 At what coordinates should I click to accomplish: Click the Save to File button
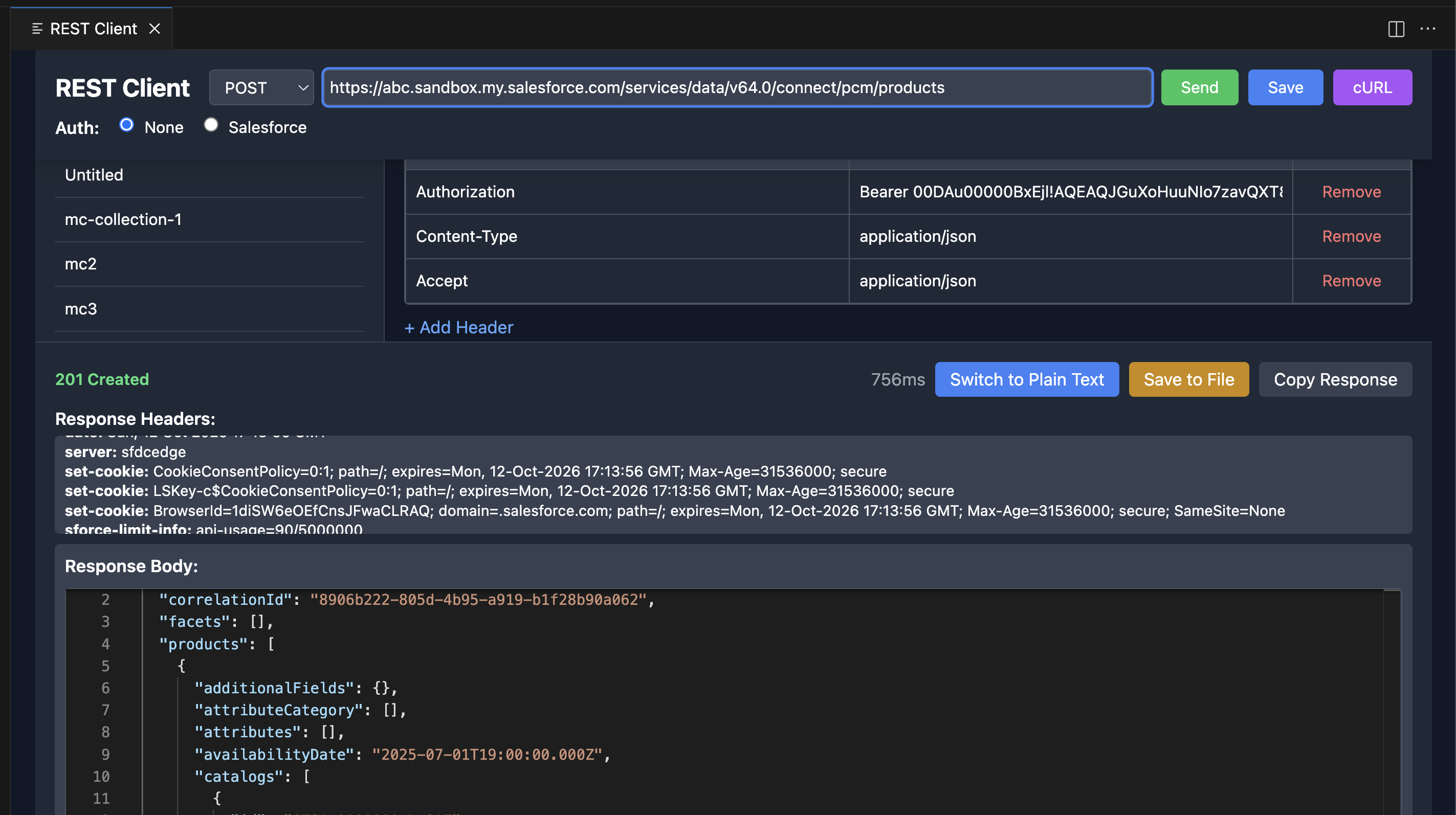pos(1188,379)
